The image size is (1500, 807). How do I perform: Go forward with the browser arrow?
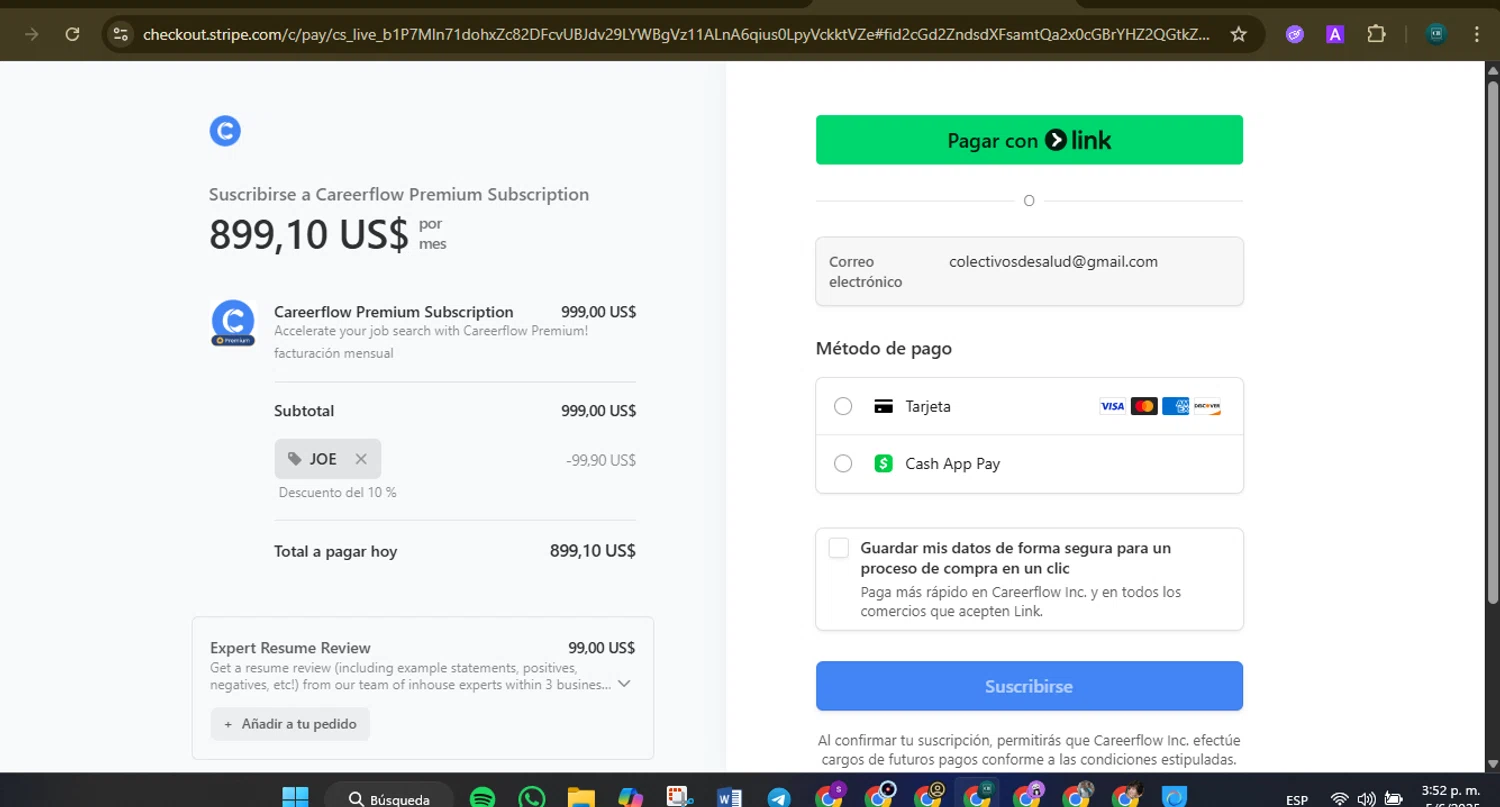(x=31, y=34)
